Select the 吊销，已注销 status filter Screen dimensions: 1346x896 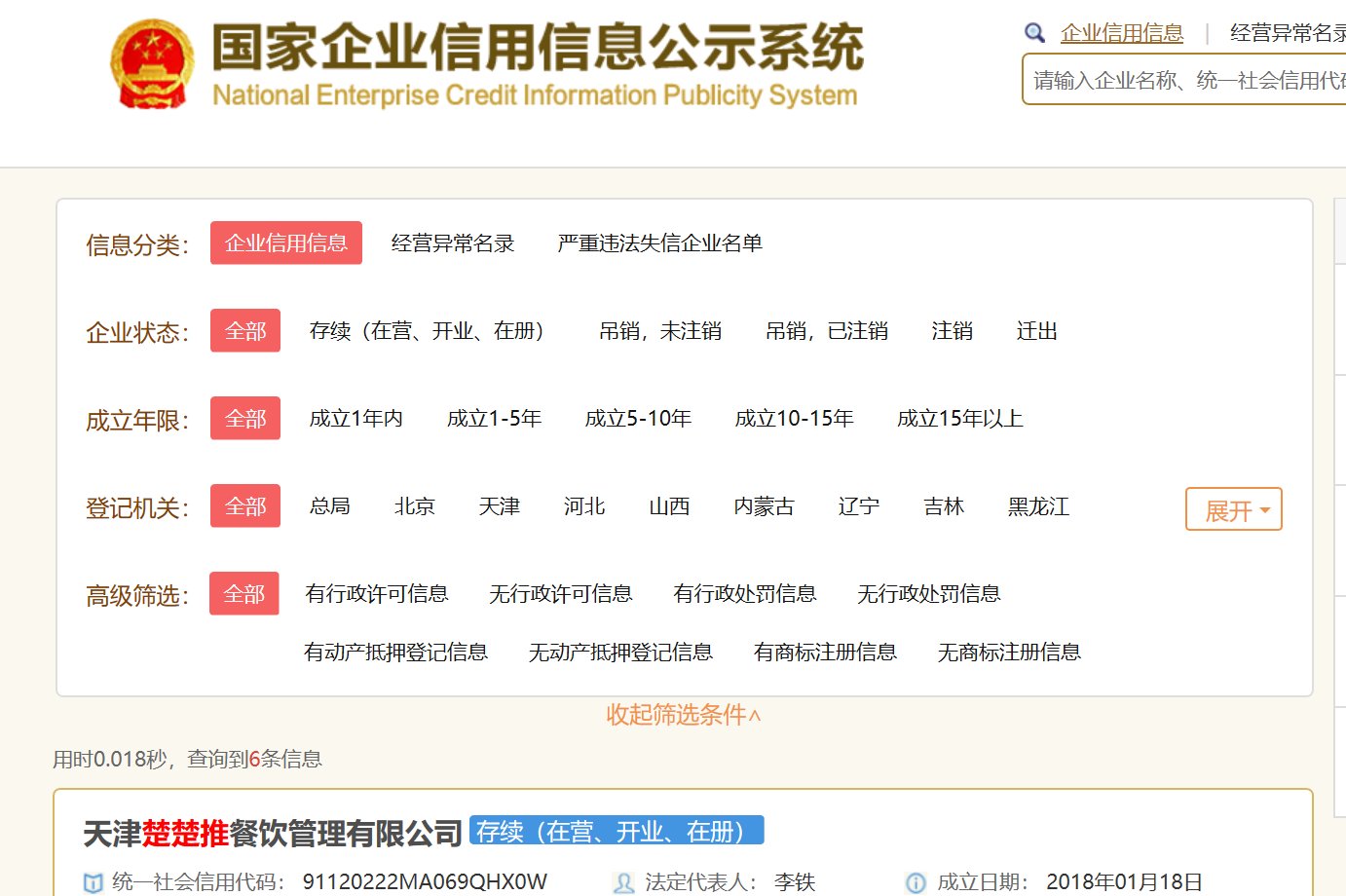click(x=829, y=330)
